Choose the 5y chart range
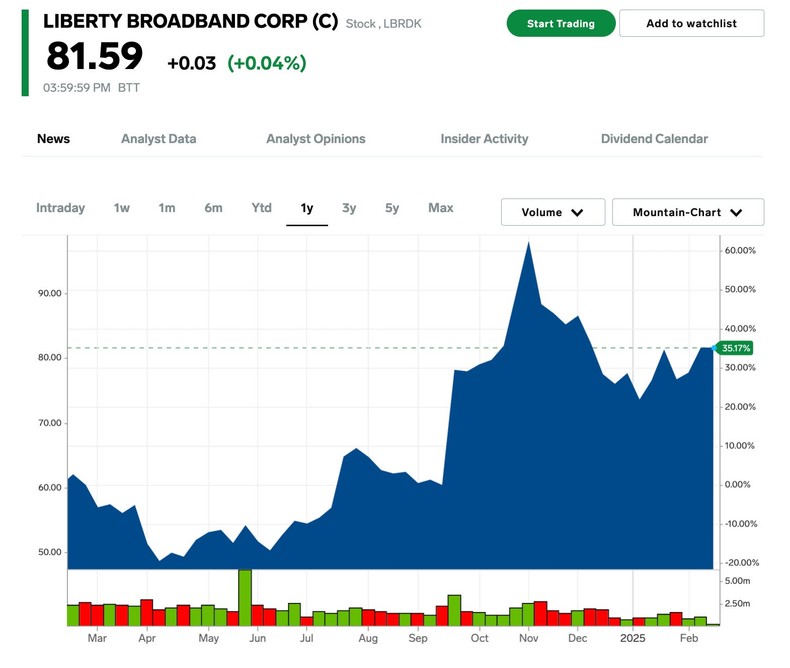 (392, 208)
